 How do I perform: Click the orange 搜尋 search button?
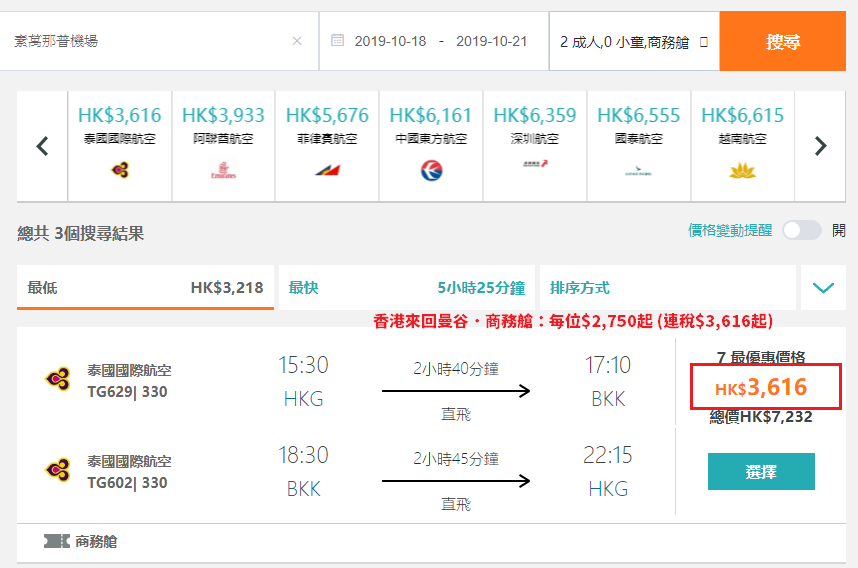tap(782, 42)
